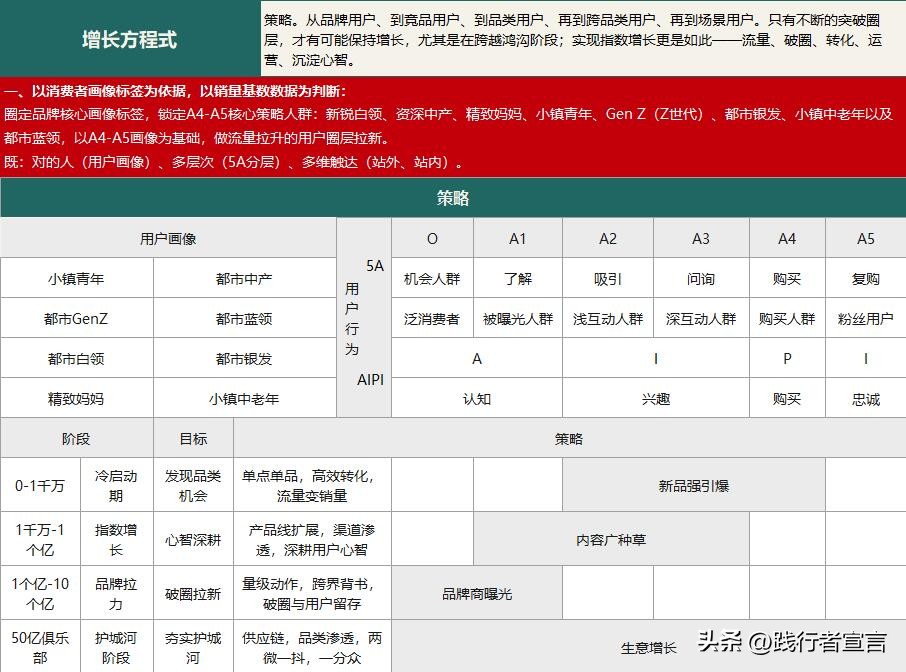Click the 泛消费者 audience cell

click(432, 318)
